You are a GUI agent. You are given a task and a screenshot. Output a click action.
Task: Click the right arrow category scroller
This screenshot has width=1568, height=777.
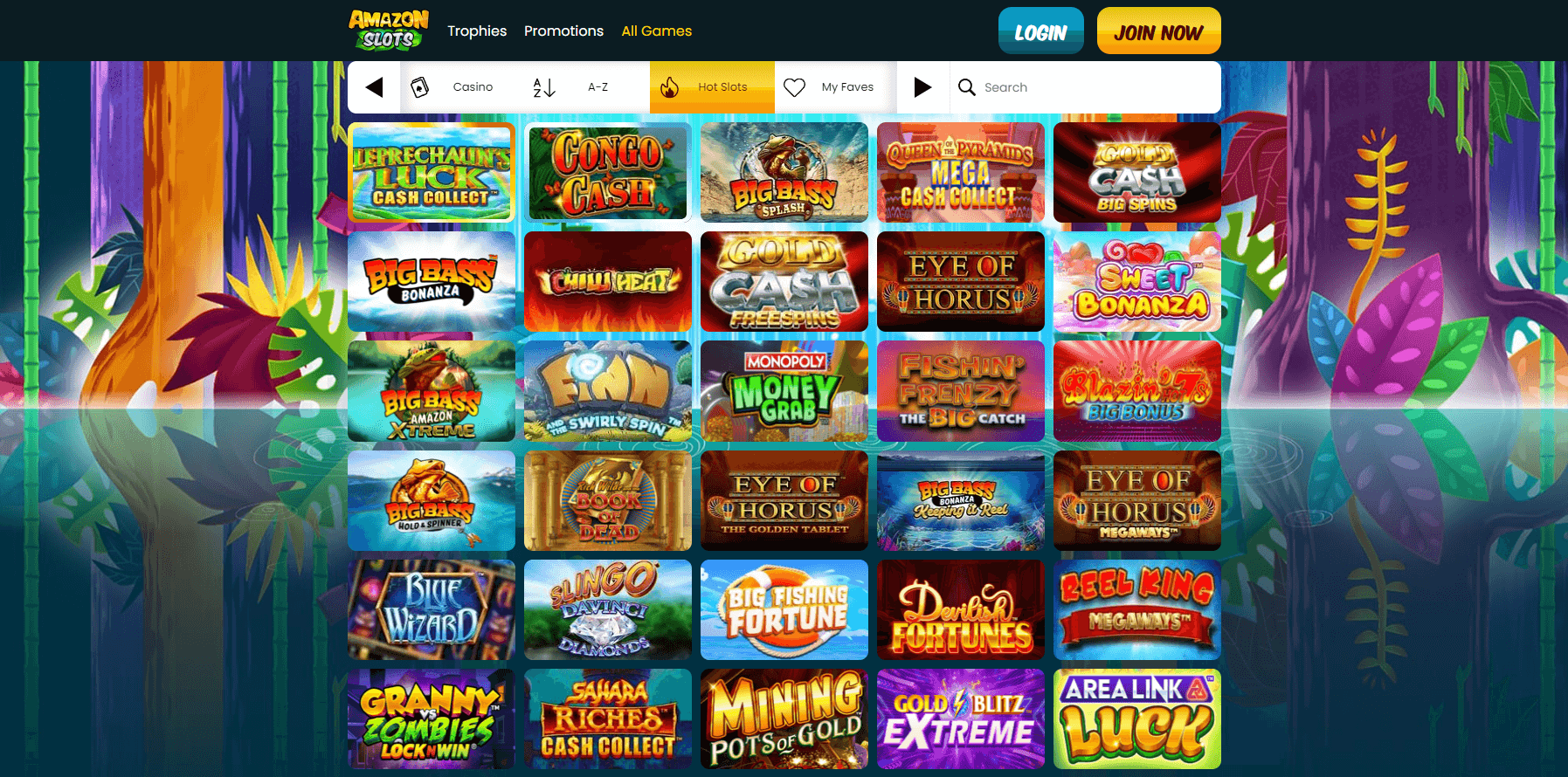[922, 87]
